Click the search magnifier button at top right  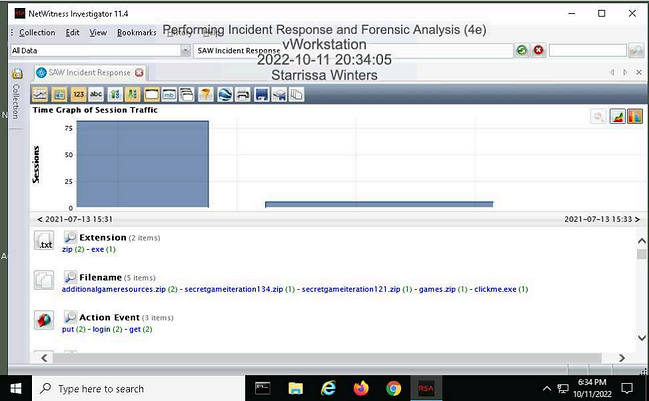tap(636, 50)
